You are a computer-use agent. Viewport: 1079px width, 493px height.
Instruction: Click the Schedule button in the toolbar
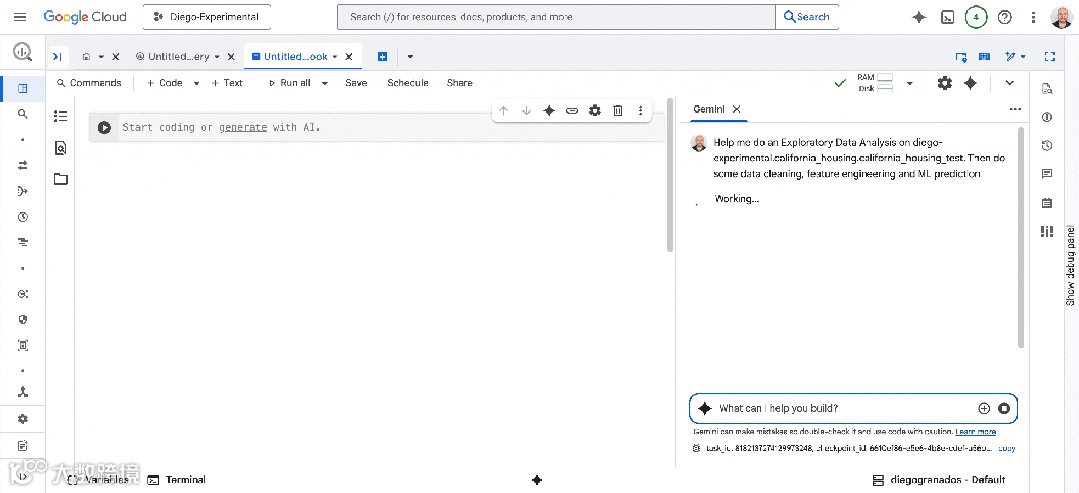[x=407, y=83]
